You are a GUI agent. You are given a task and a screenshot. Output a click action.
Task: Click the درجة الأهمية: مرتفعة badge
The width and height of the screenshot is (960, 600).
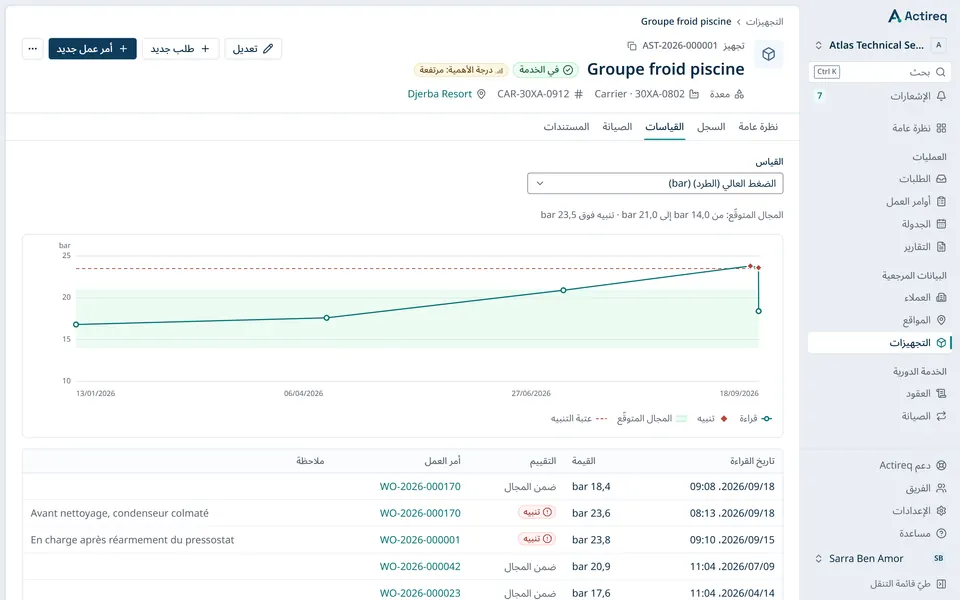[461, 70]
